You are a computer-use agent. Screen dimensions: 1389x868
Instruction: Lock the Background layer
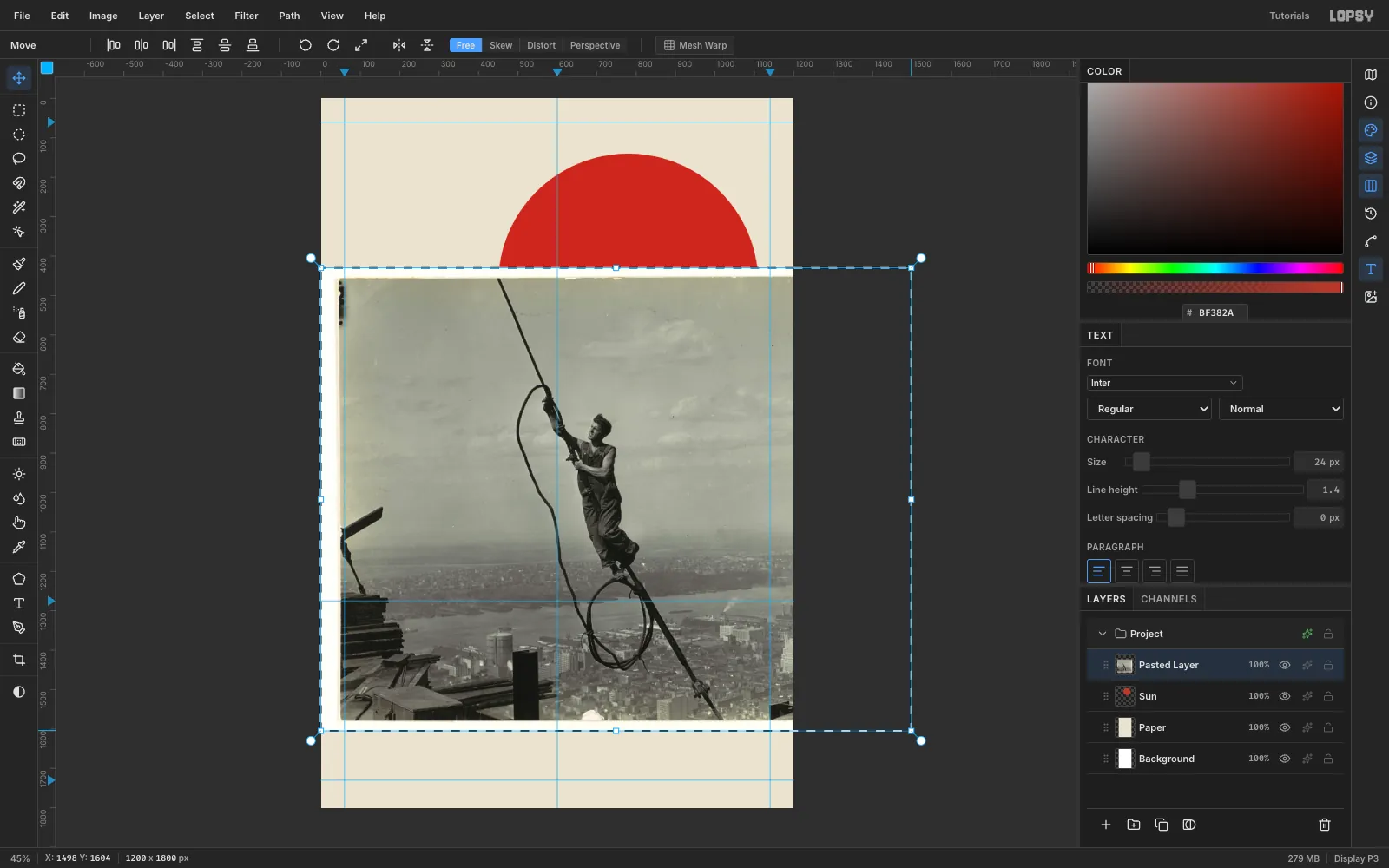click(1328, 759)
